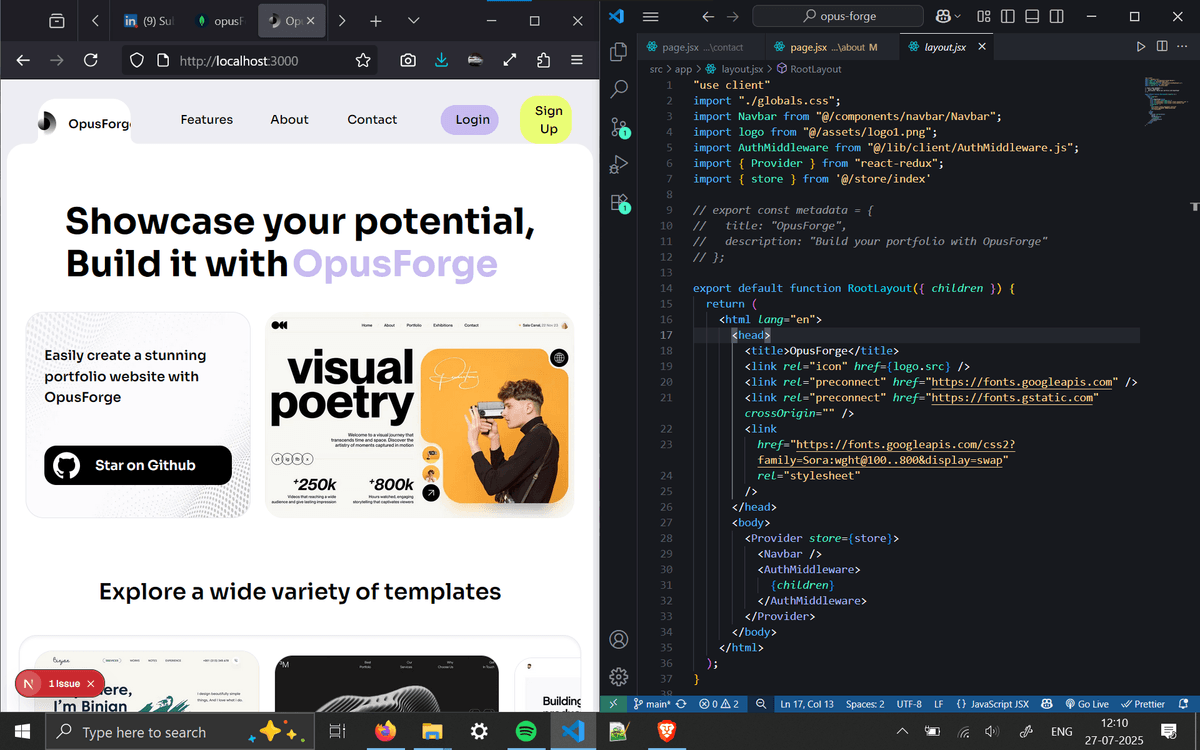Switch to opusForge MongoDB browser tab
This screenshot has width=1200, height=750.
coord(222,21)
